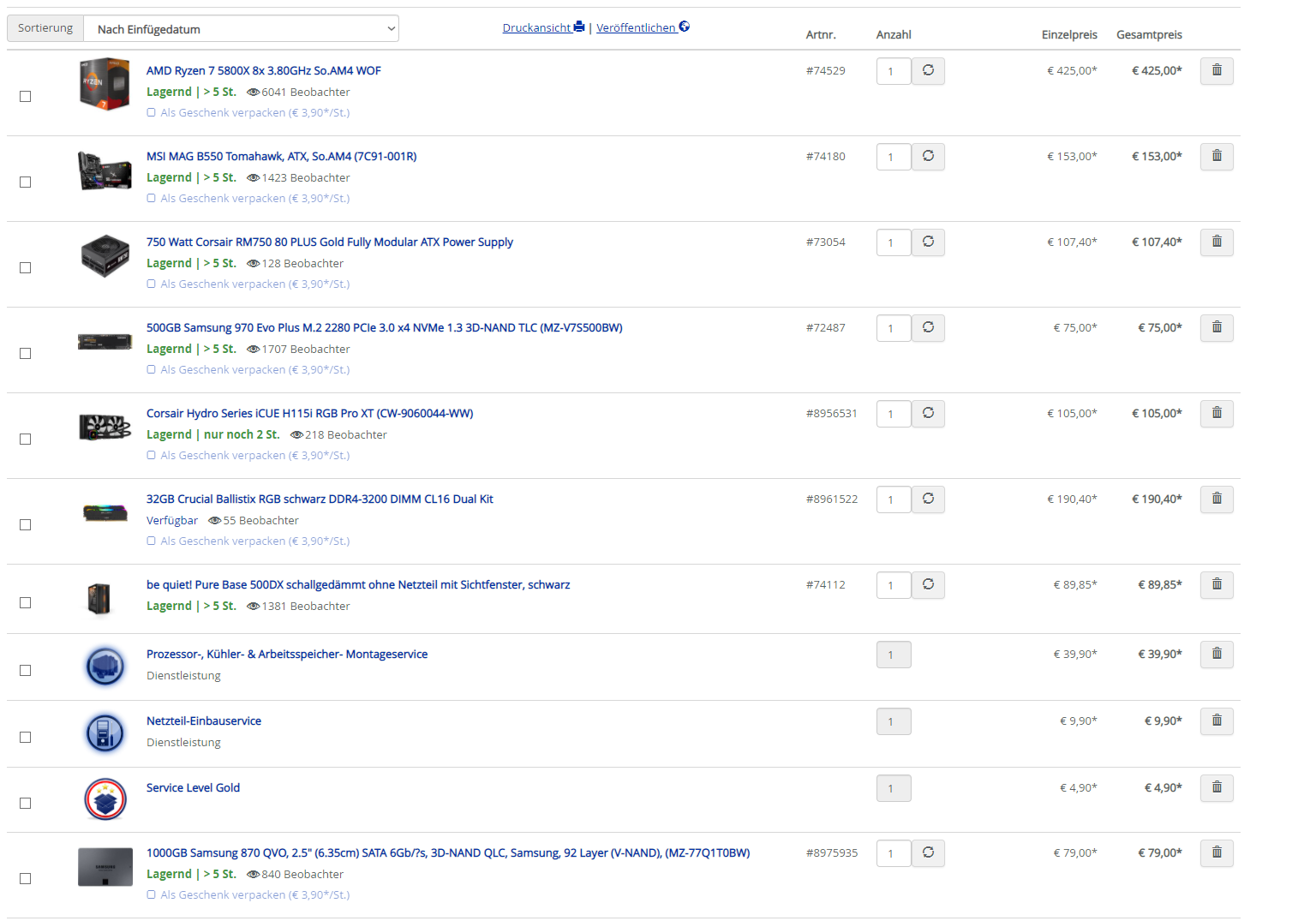Image resolution: width=1316 pixels, height=921 pixels.
Task: Tick the MSI MAG B550 Tomahawk row checkbox
Action: point(26,182)
